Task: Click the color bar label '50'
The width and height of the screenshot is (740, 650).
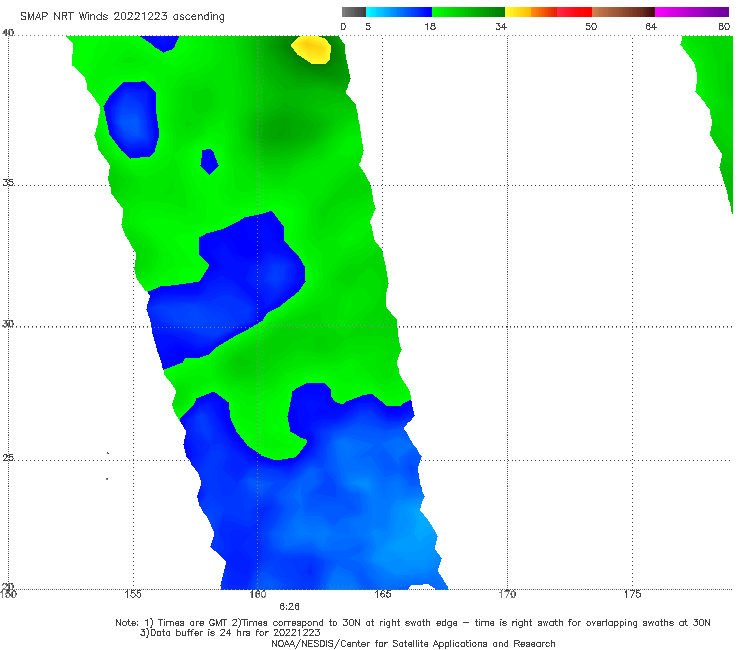Action: (591, 27)
